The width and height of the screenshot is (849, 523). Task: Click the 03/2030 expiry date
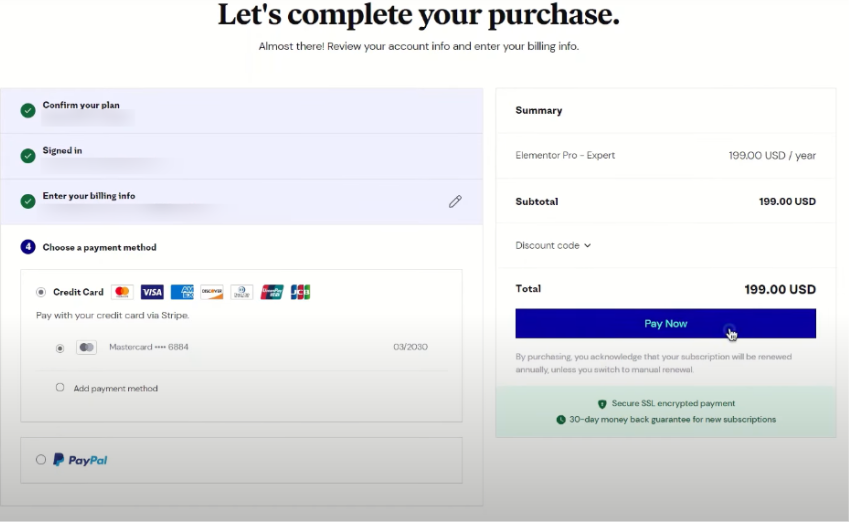(x=410, y=347)
